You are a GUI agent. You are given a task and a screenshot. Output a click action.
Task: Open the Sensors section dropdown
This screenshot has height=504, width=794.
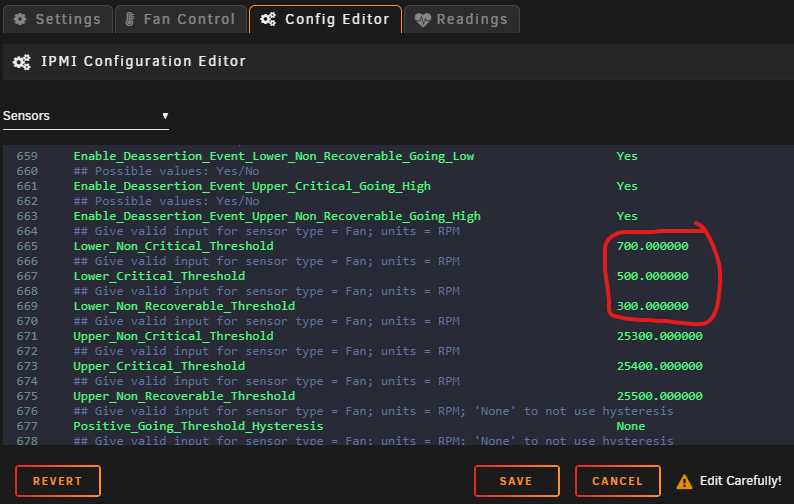click(86, 116)
